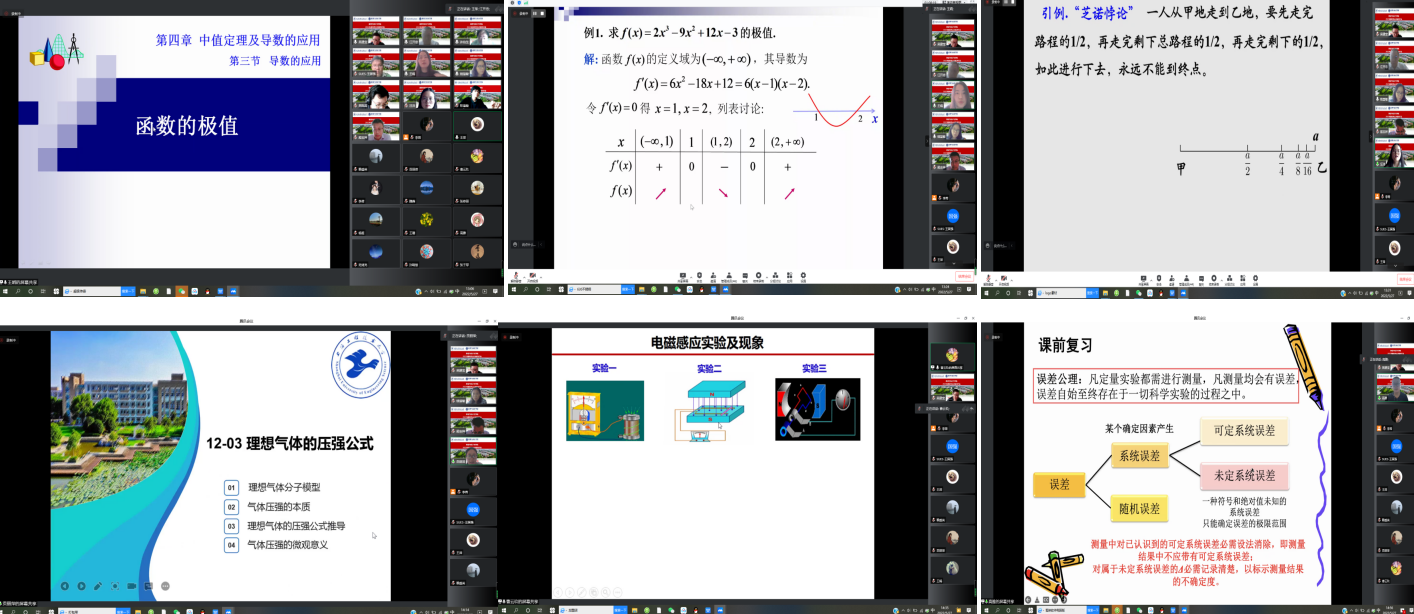Open more options (…) on ideal gas slide controls

tap(165, 585)
